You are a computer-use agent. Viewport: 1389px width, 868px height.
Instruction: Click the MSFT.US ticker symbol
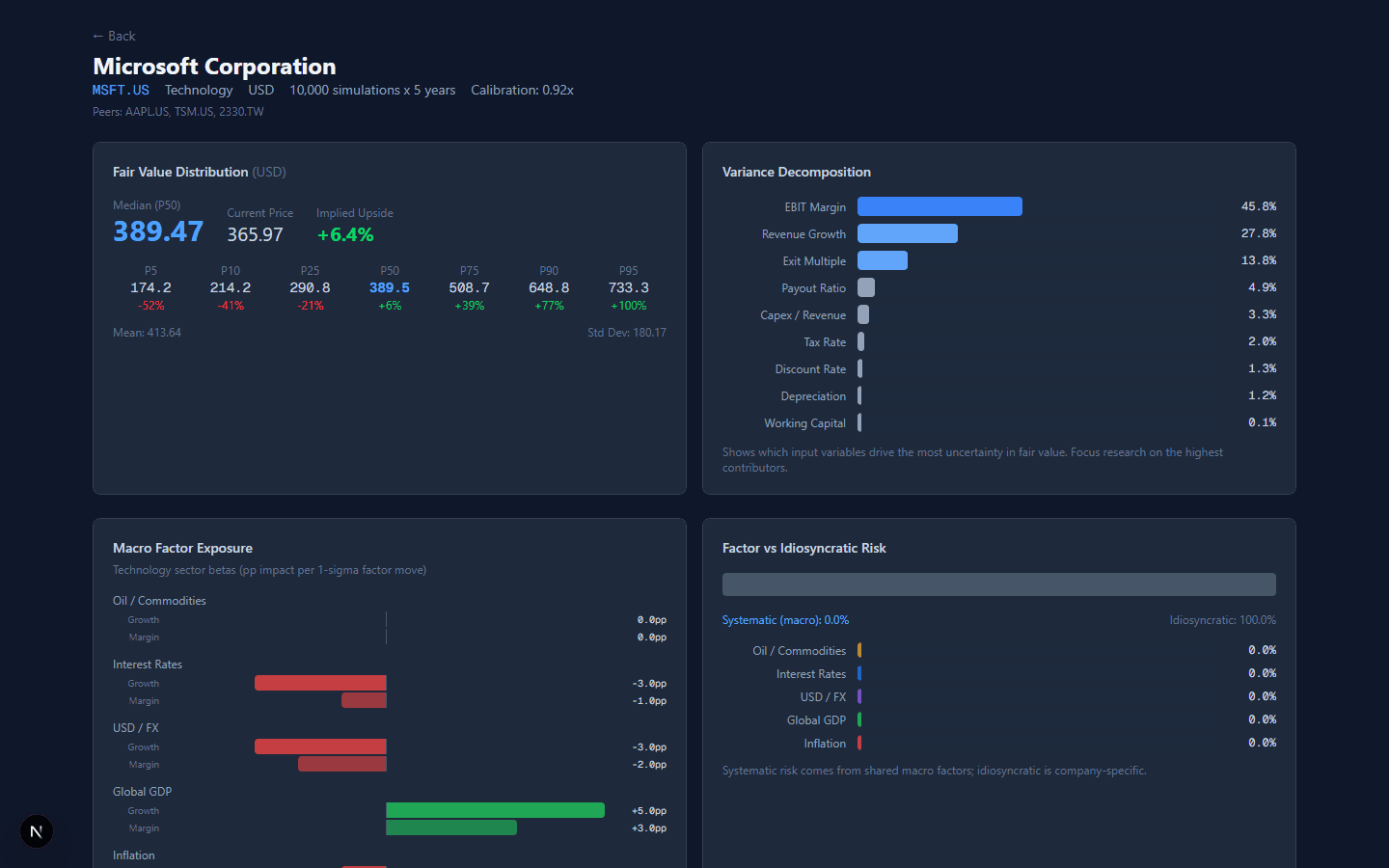pos(121,90)
